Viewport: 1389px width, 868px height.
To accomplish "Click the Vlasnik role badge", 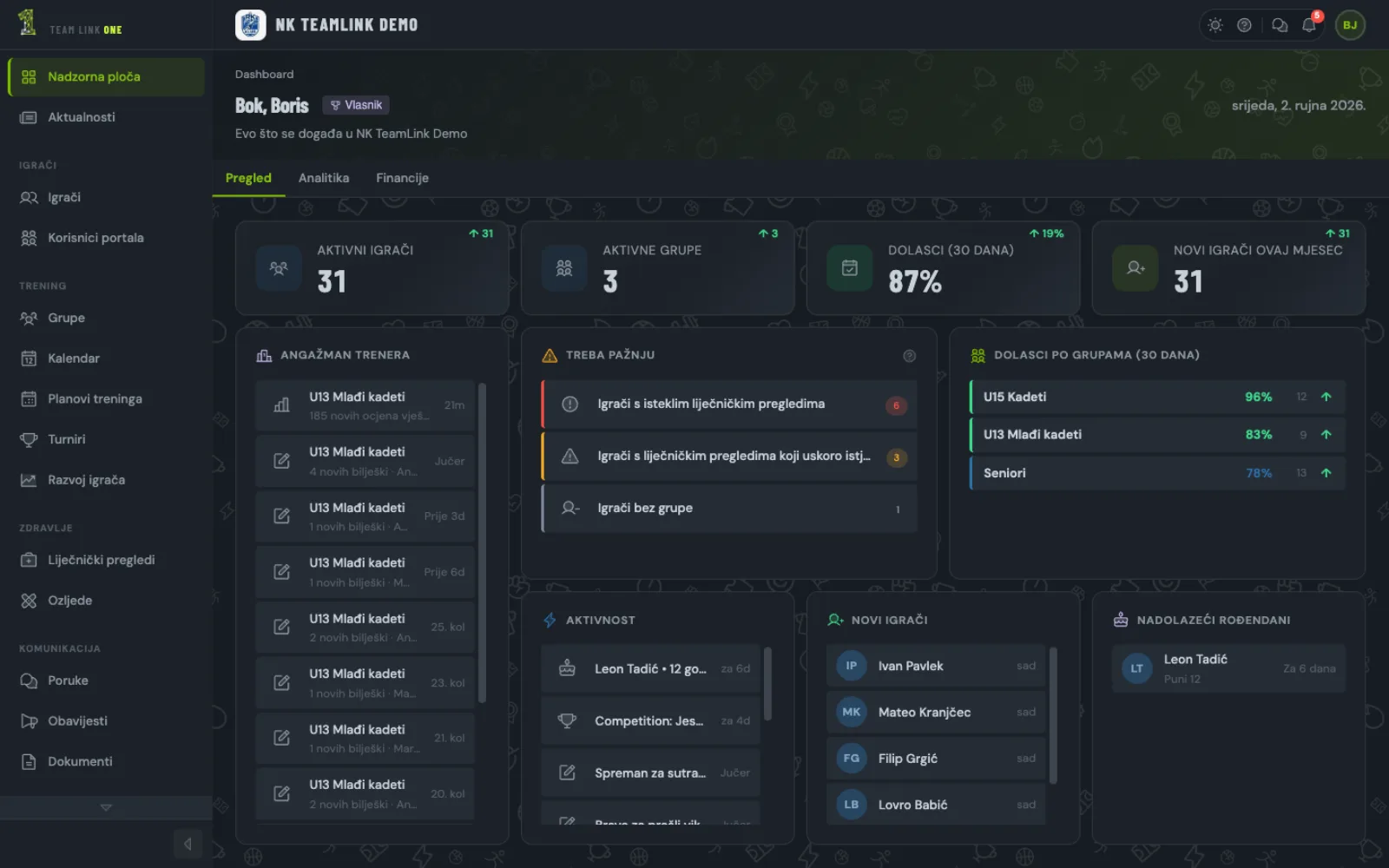I will click(x=356, y=105).
